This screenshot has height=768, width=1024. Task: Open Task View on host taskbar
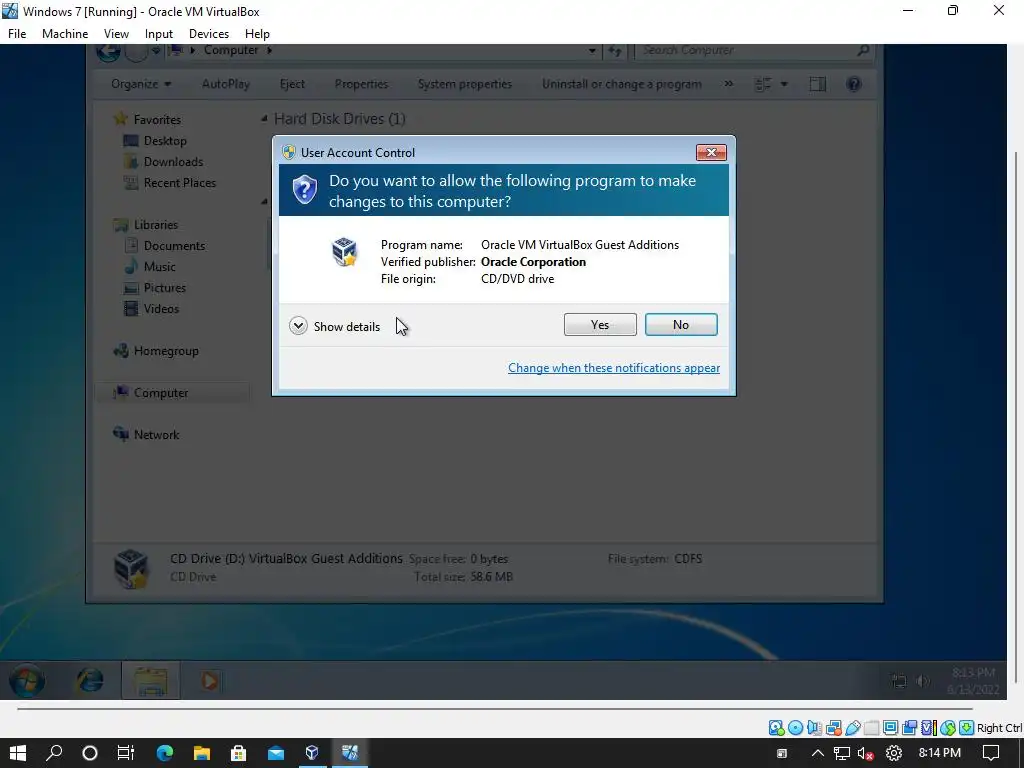click(x=125, y=753)
